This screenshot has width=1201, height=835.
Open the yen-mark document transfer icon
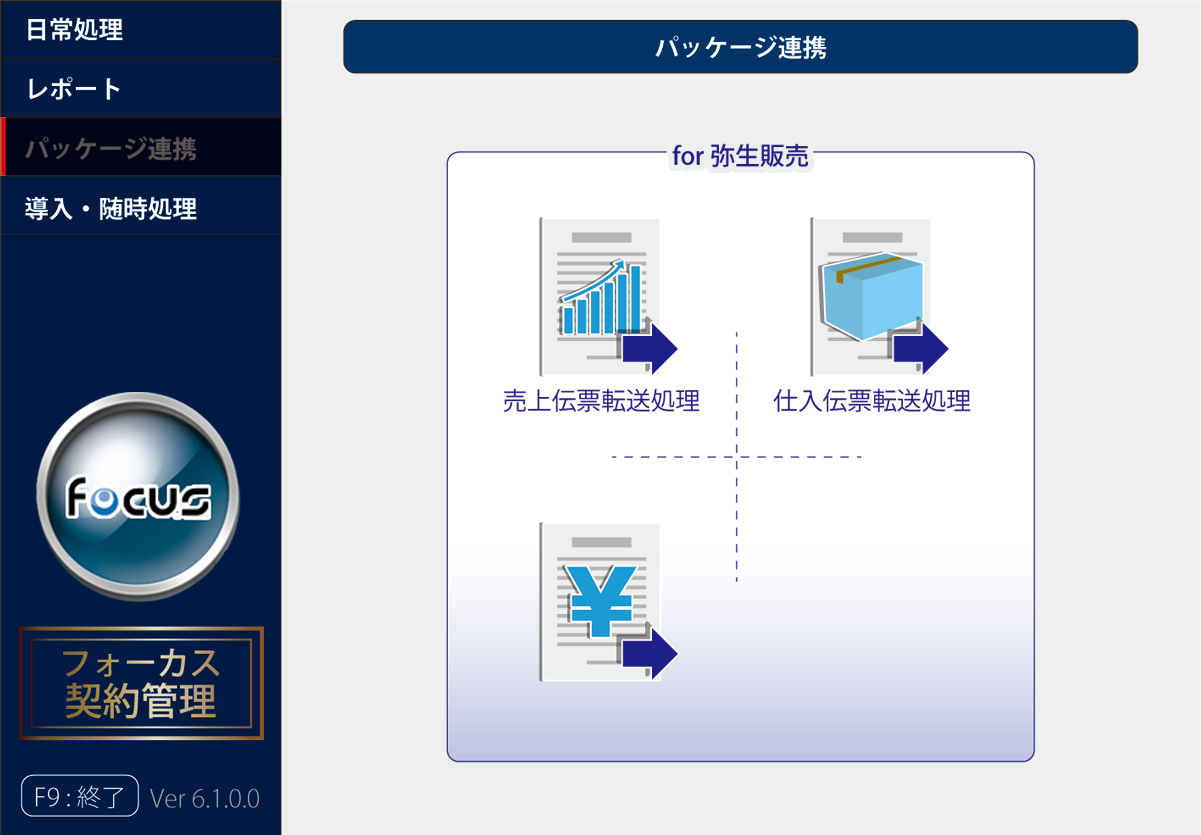tap(608, 602)
